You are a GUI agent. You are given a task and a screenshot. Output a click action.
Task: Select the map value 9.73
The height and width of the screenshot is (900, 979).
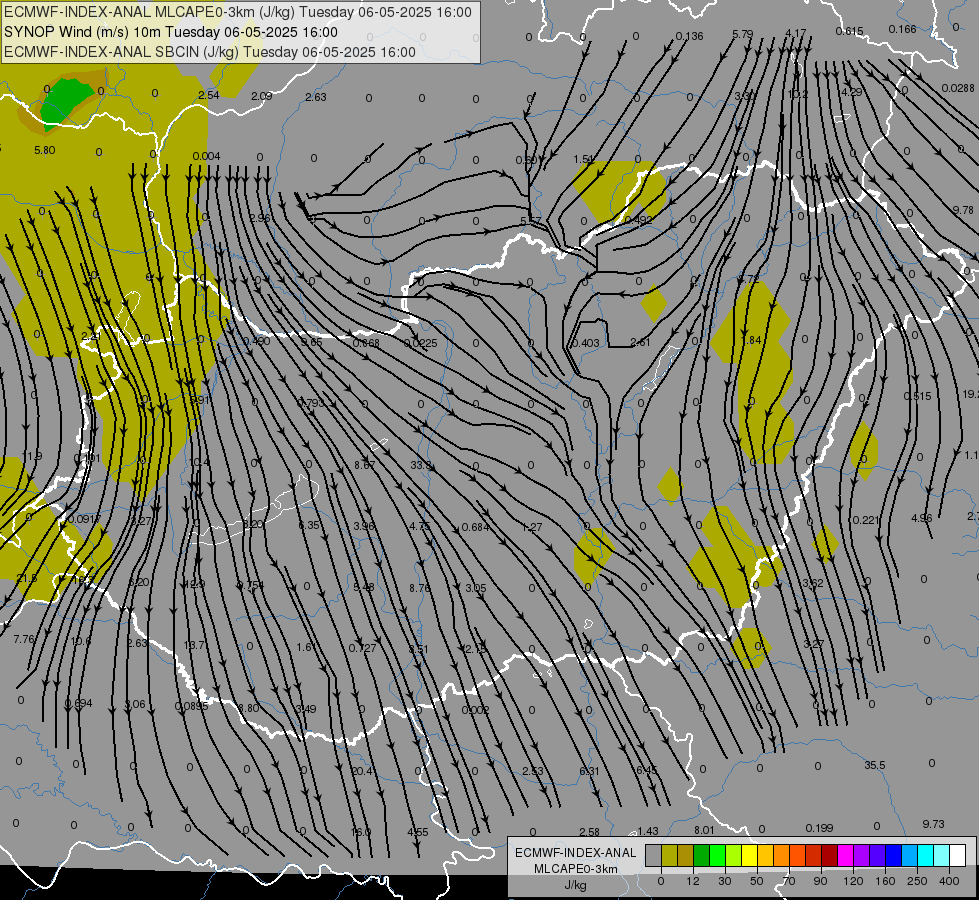coord(933,824)
